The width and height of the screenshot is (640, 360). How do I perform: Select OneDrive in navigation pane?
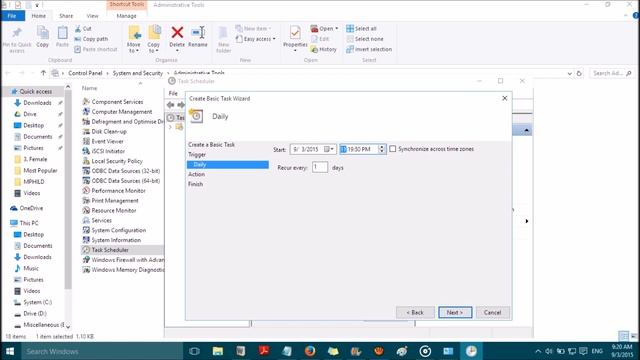pos(31,208)
